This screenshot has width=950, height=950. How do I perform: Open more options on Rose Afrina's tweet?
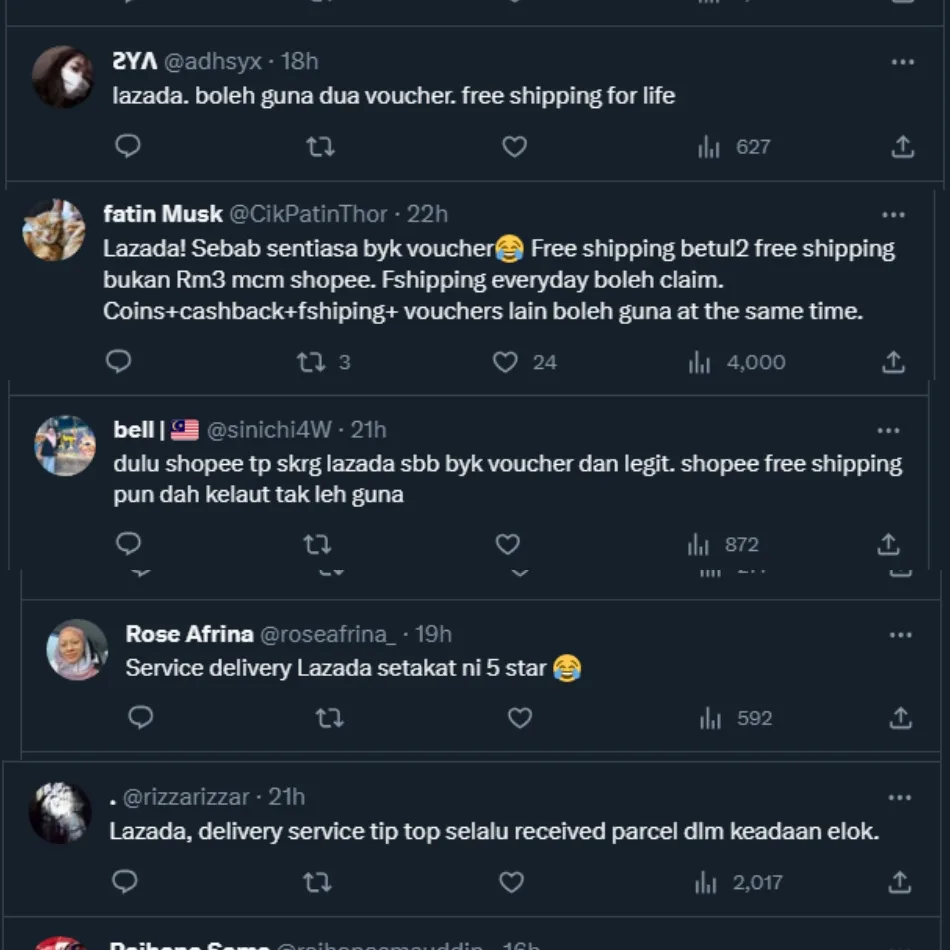coord(900,635)
